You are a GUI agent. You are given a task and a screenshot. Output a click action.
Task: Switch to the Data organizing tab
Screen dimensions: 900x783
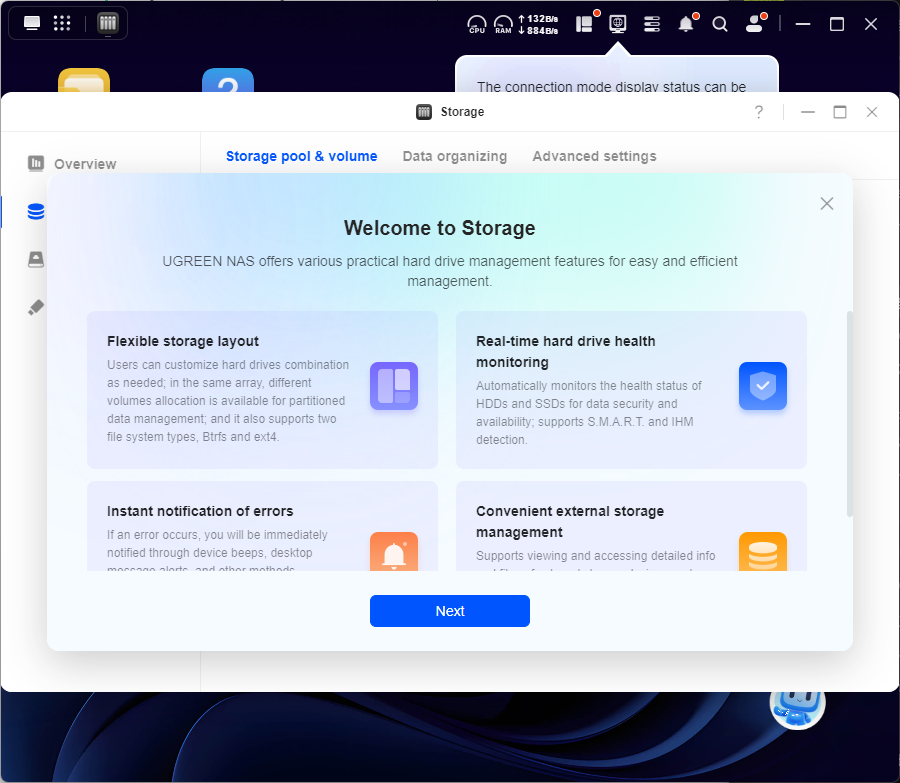[454, 156]
